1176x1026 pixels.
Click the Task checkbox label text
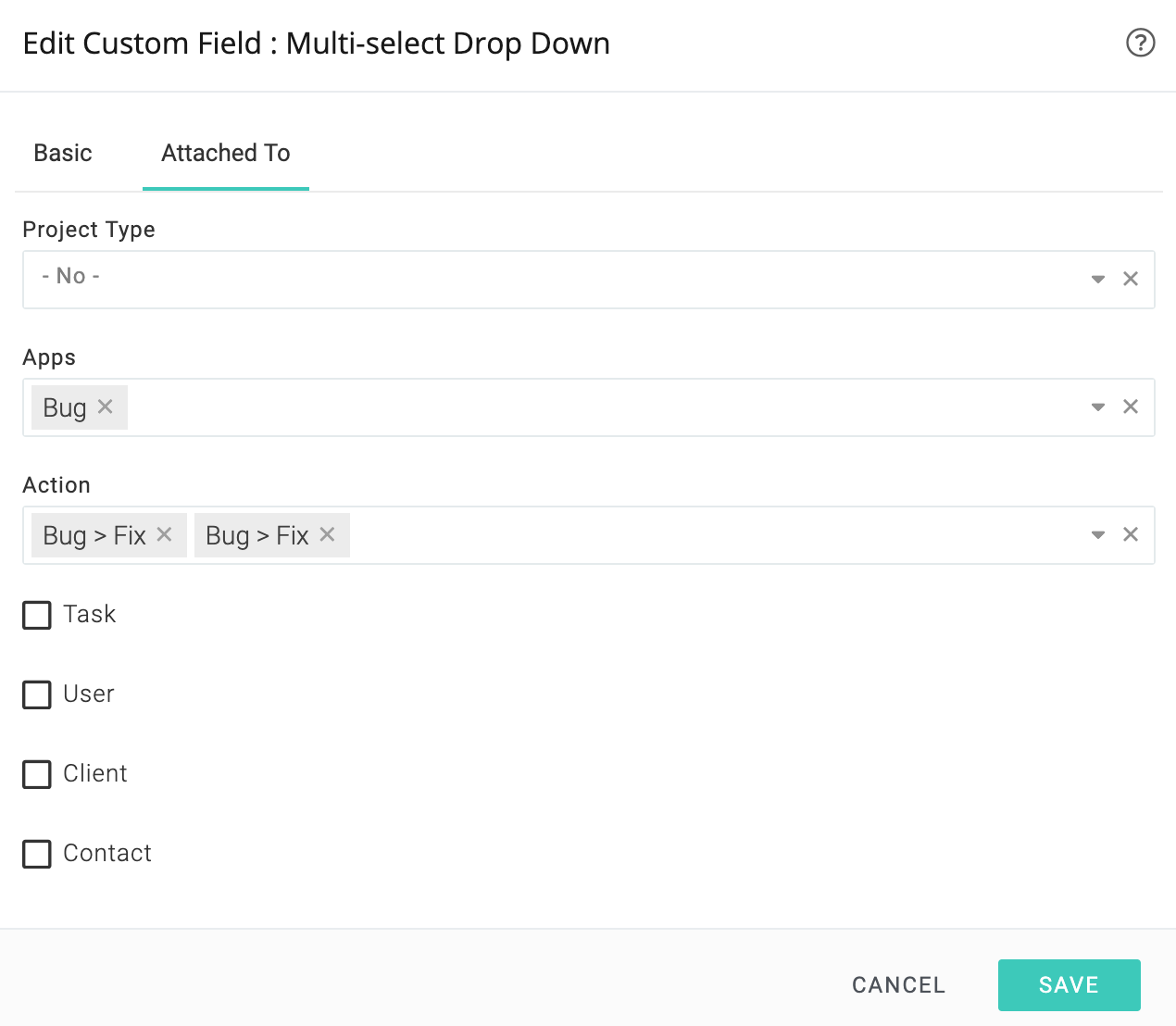coord(90,615)
